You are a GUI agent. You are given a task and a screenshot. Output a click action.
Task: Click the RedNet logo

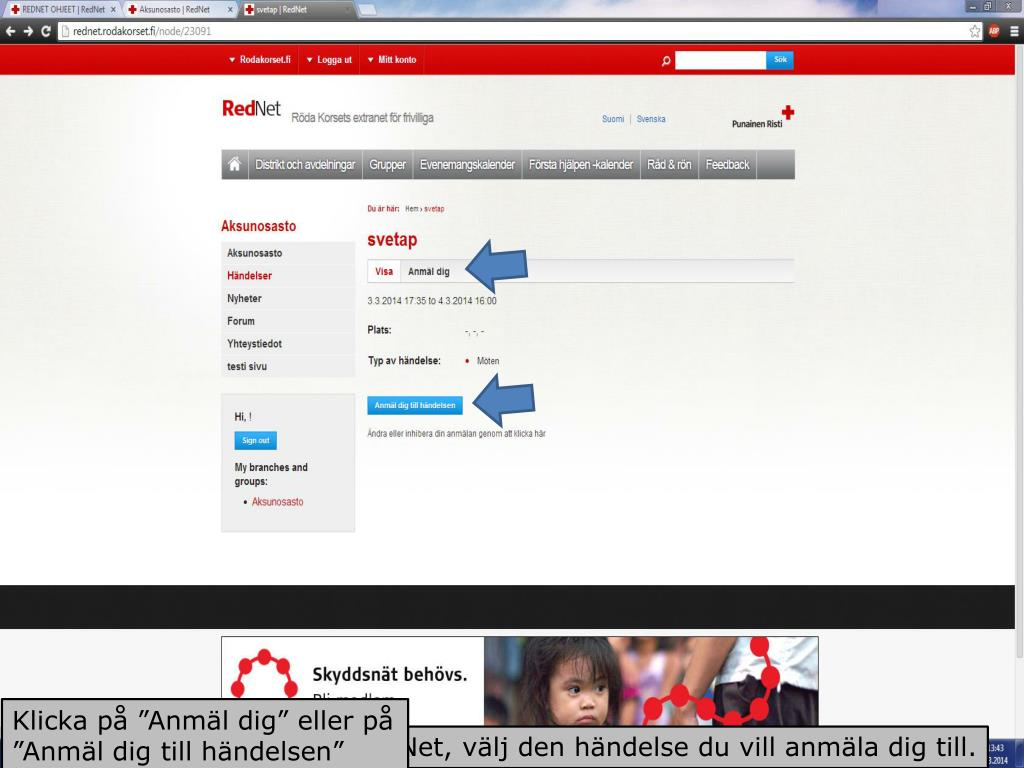click(x=251, y=108)
